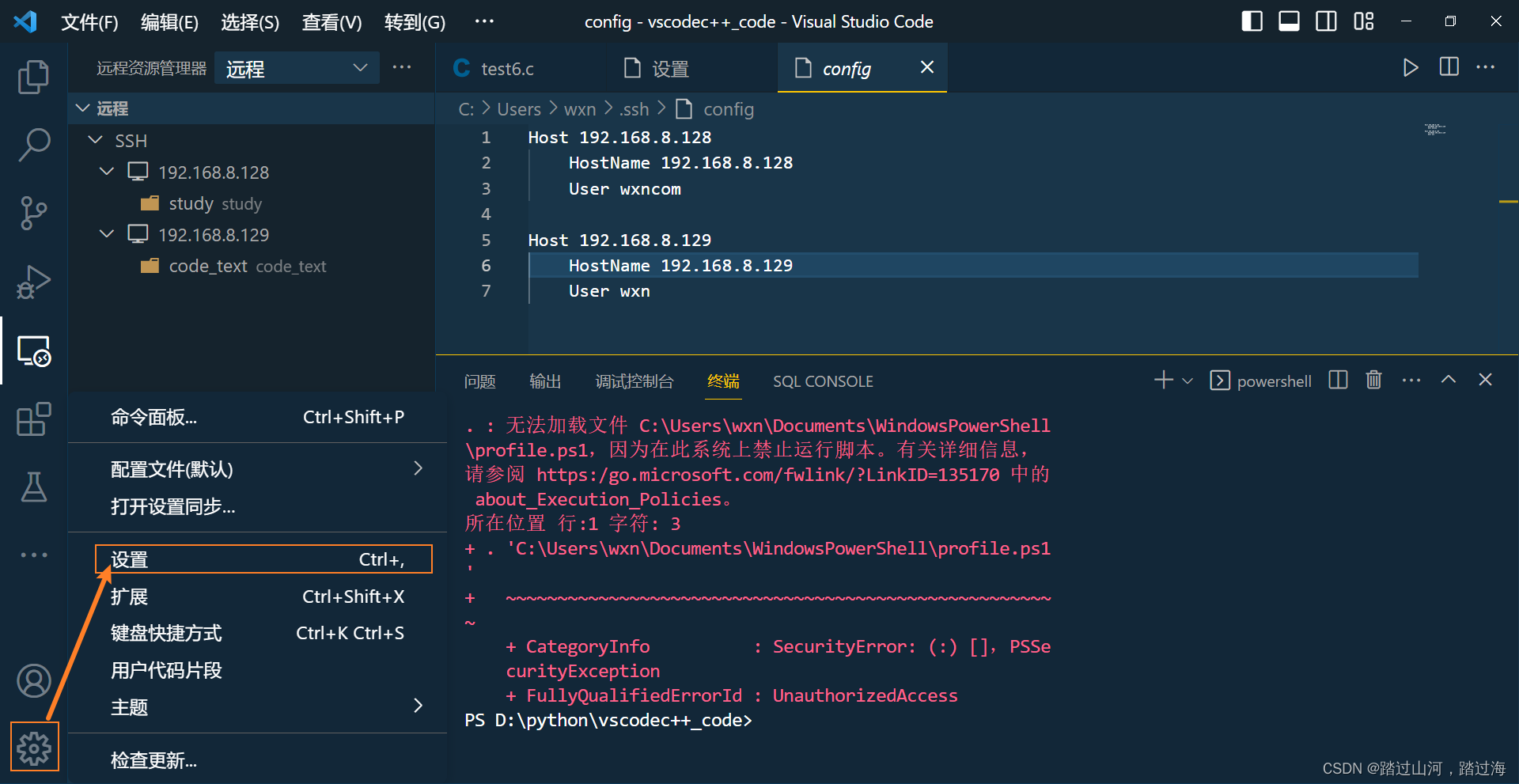Viewport: 1519px width, 784px height.
Task: Open the Source Control view
Action: (x=33, y=214)
